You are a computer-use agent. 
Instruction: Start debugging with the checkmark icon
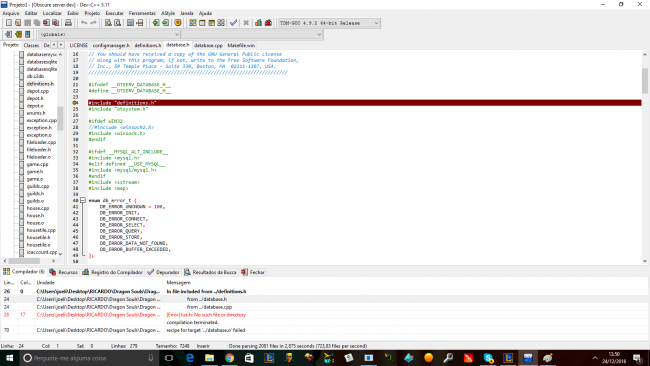point(233,23)
